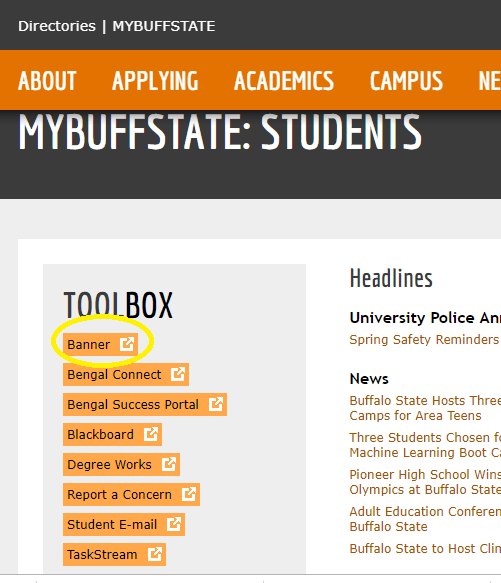The width and height of the screenshot is (501, 583).
Task: Click the MYBUFFSTATE: STUDENTS page title
Action: 220,131
